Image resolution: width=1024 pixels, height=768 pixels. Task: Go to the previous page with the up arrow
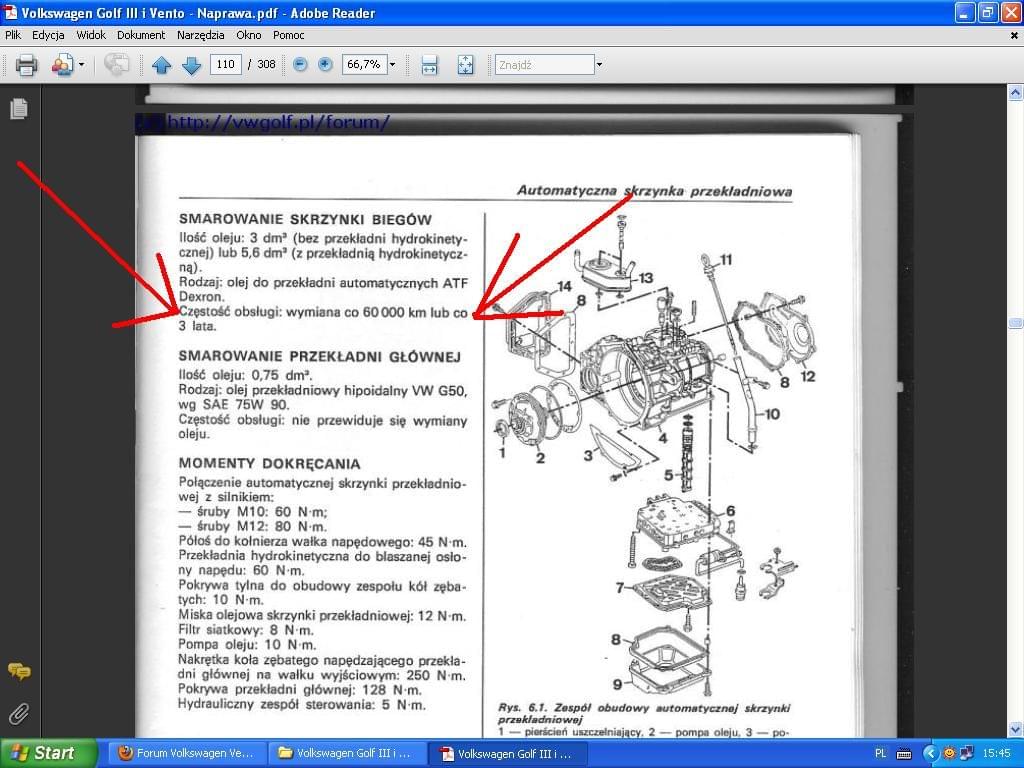click(x=161, y=65)
